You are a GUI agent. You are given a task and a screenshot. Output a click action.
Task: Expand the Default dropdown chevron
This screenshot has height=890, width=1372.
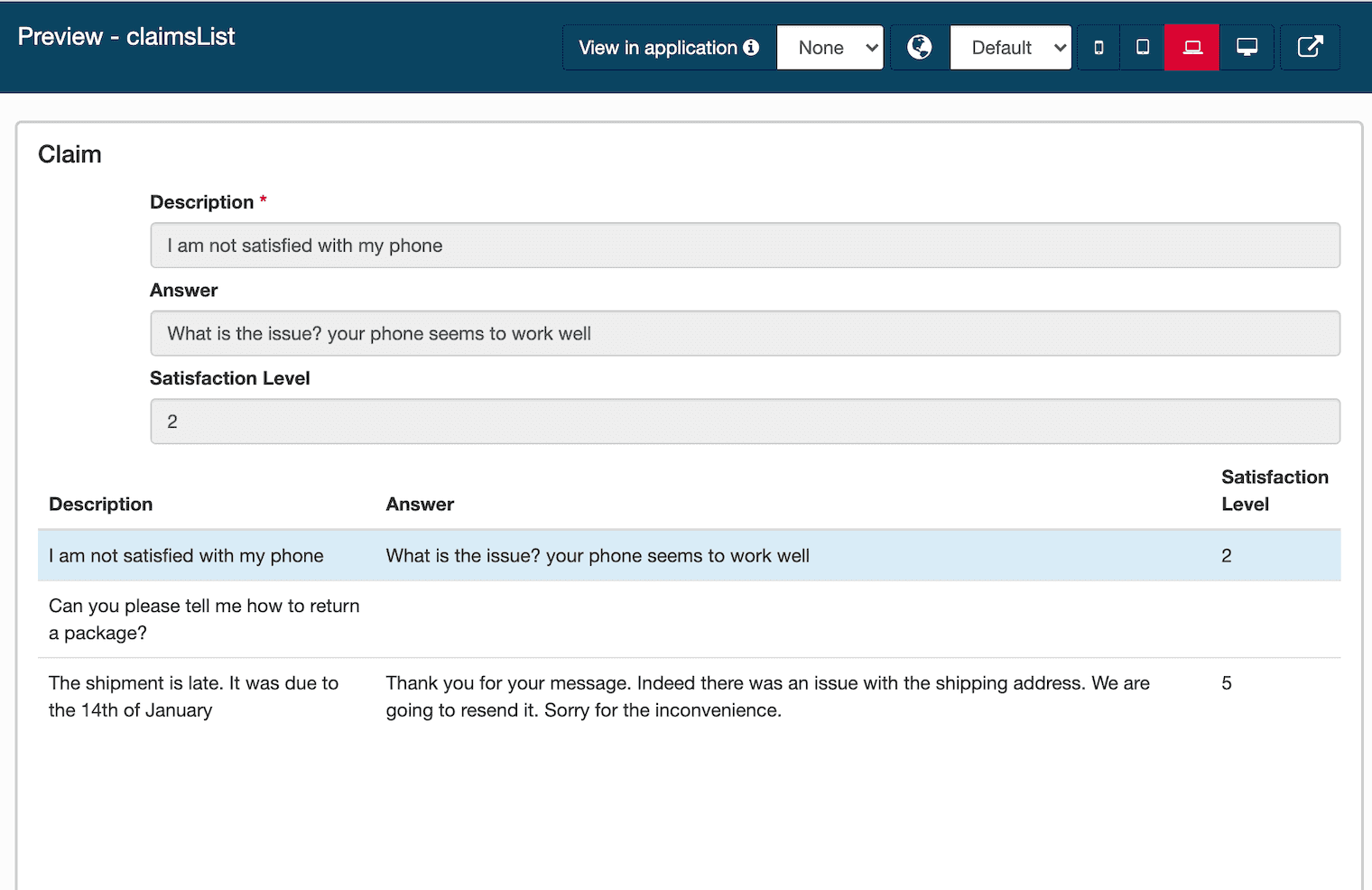[1059, 47]
